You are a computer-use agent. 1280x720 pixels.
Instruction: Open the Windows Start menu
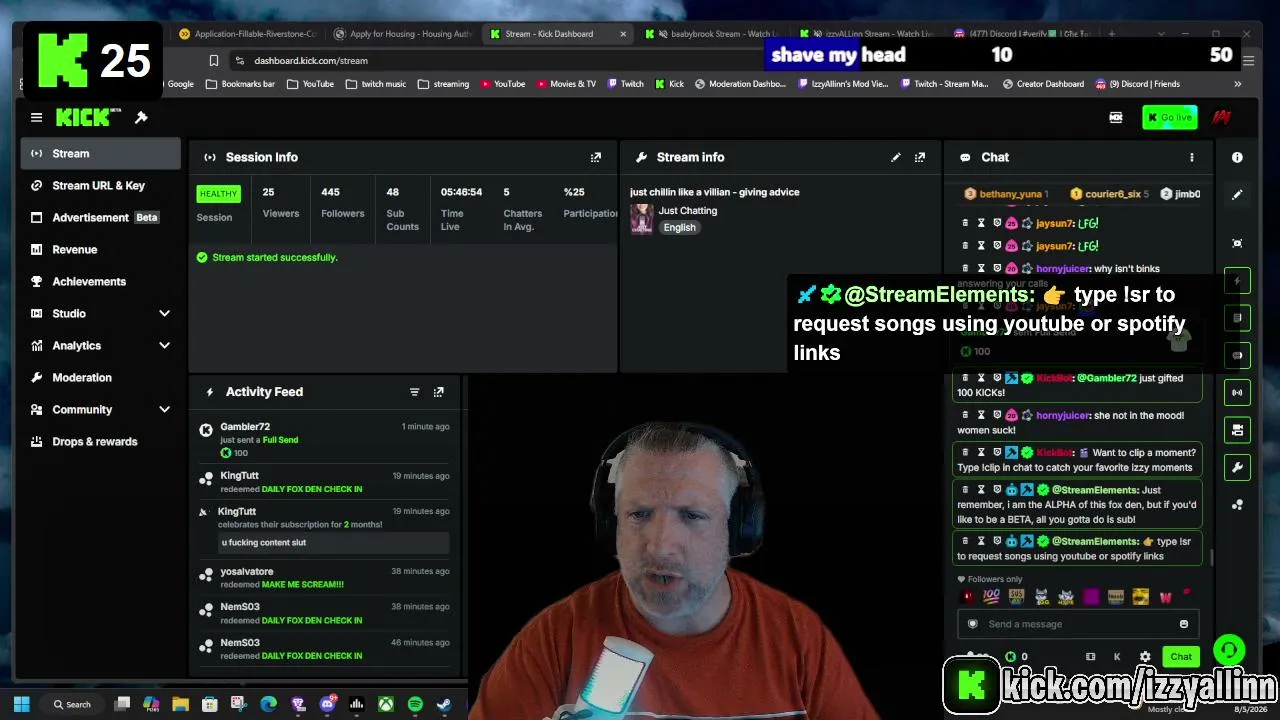[x=22, y=704]
